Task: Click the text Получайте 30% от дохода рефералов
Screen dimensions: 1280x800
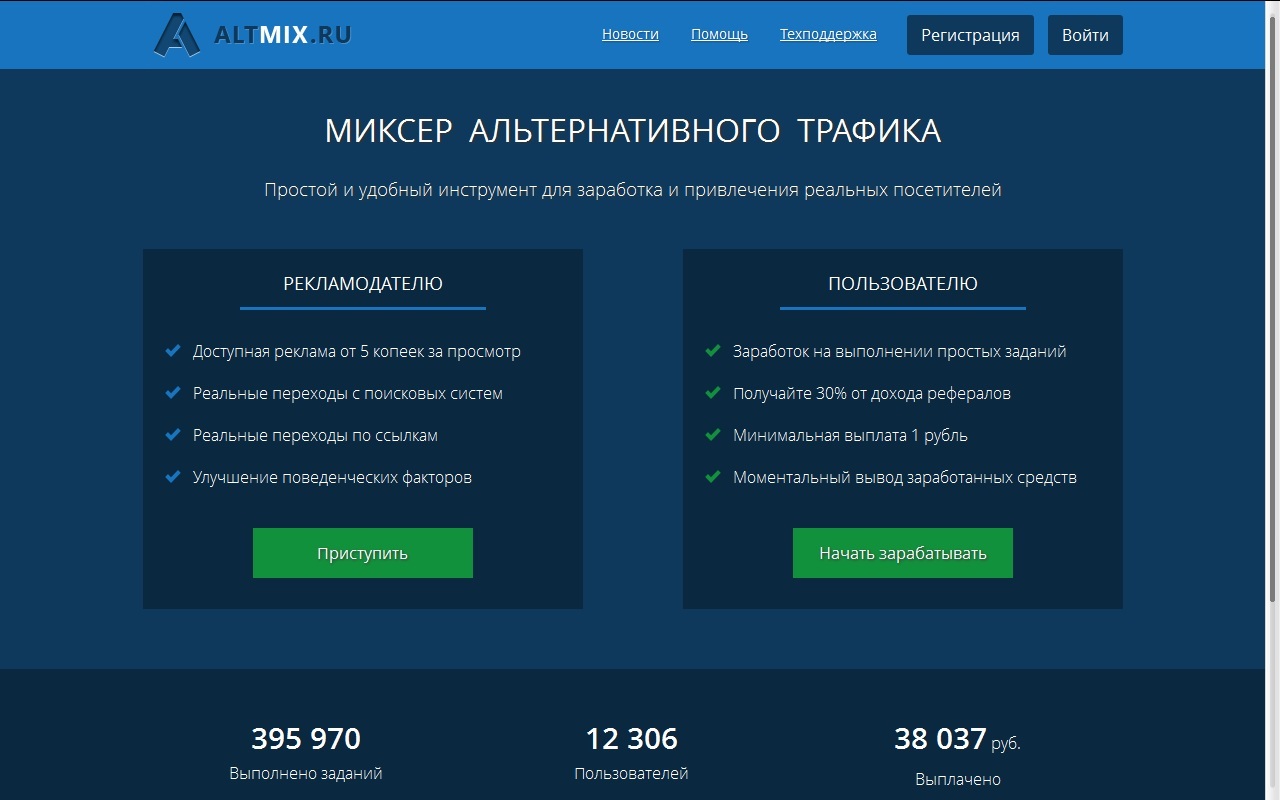Action: tap(872, 394)
